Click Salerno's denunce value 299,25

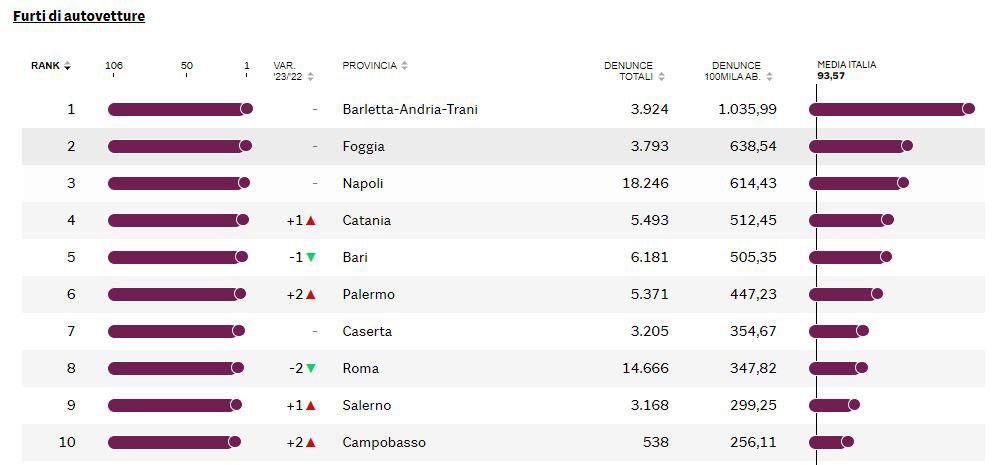(753, 405)
